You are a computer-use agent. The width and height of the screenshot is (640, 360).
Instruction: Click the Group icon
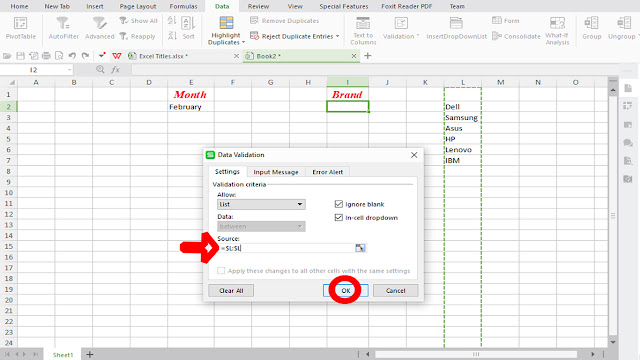click(x=591, y=23)
